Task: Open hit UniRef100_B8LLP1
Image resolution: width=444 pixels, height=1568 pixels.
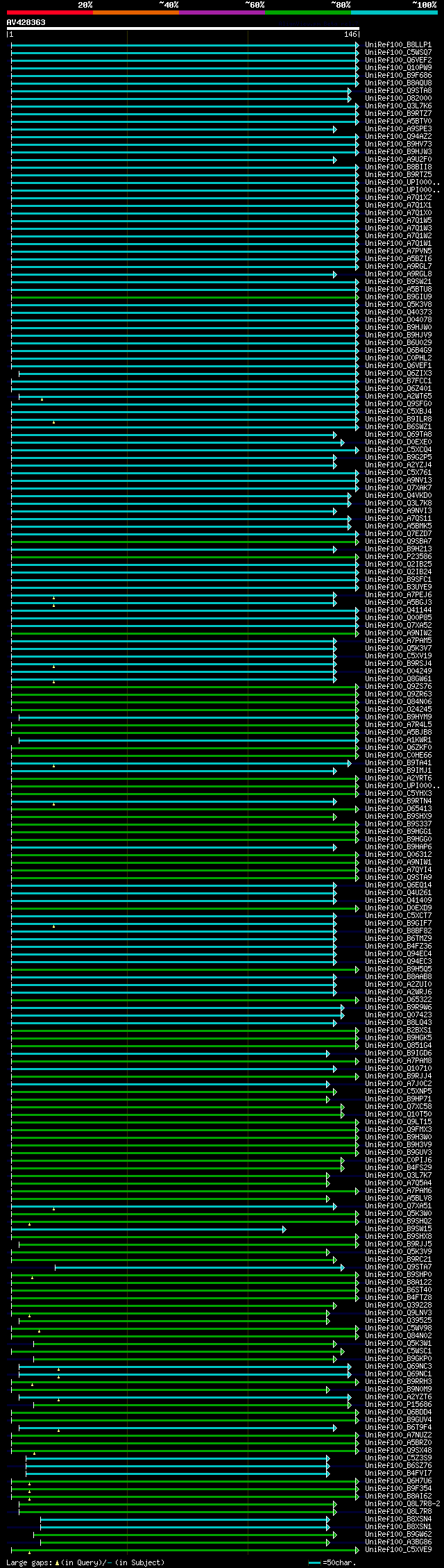Action: point(398,44)
